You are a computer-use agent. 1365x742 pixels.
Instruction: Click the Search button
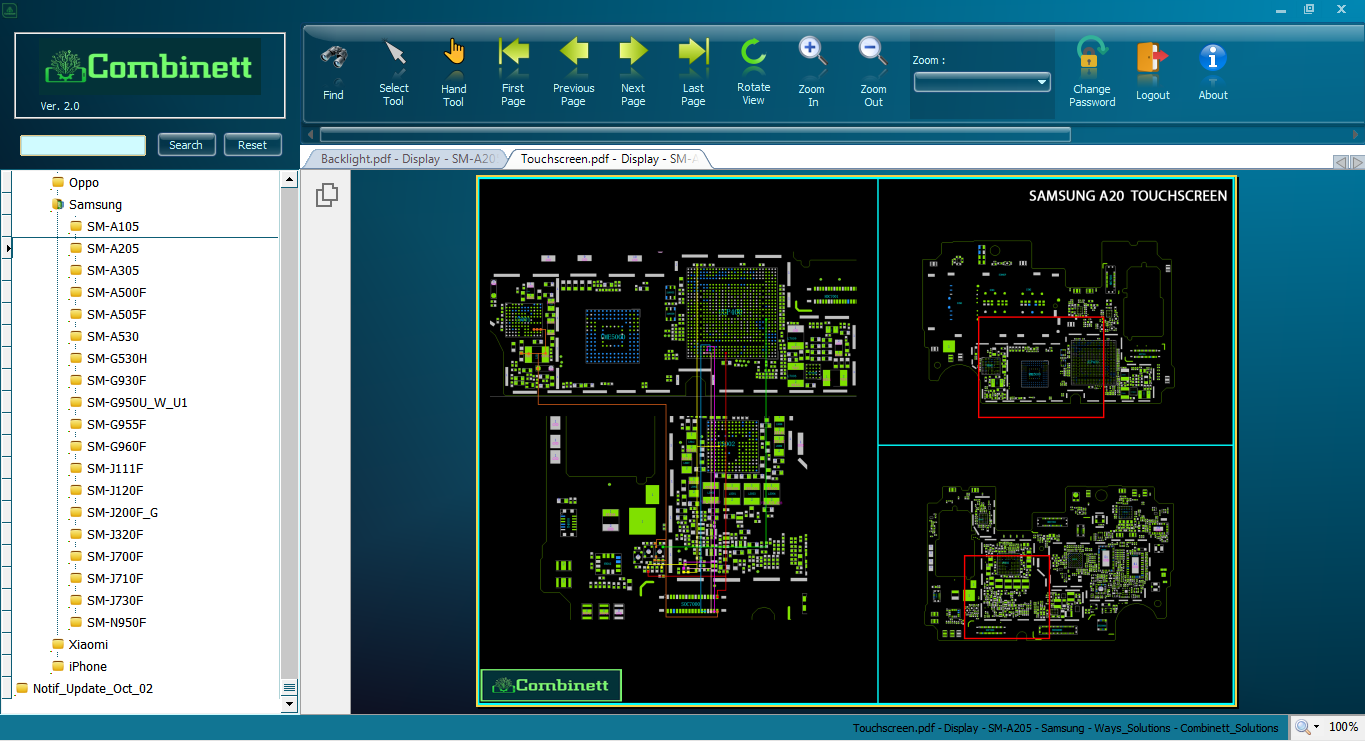[x=186, y=145]
